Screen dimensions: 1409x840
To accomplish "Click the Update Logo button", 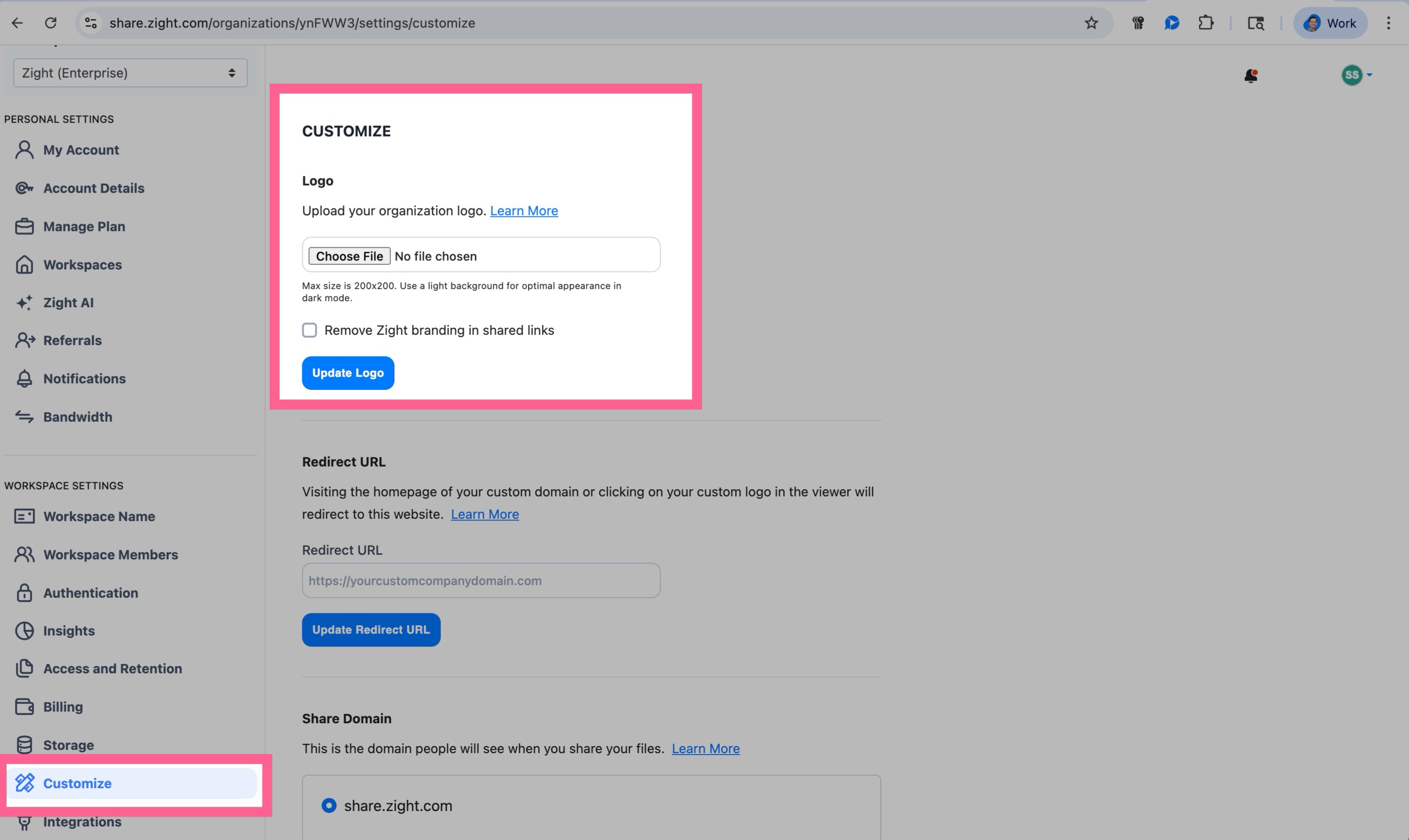I will click(348, 373).
